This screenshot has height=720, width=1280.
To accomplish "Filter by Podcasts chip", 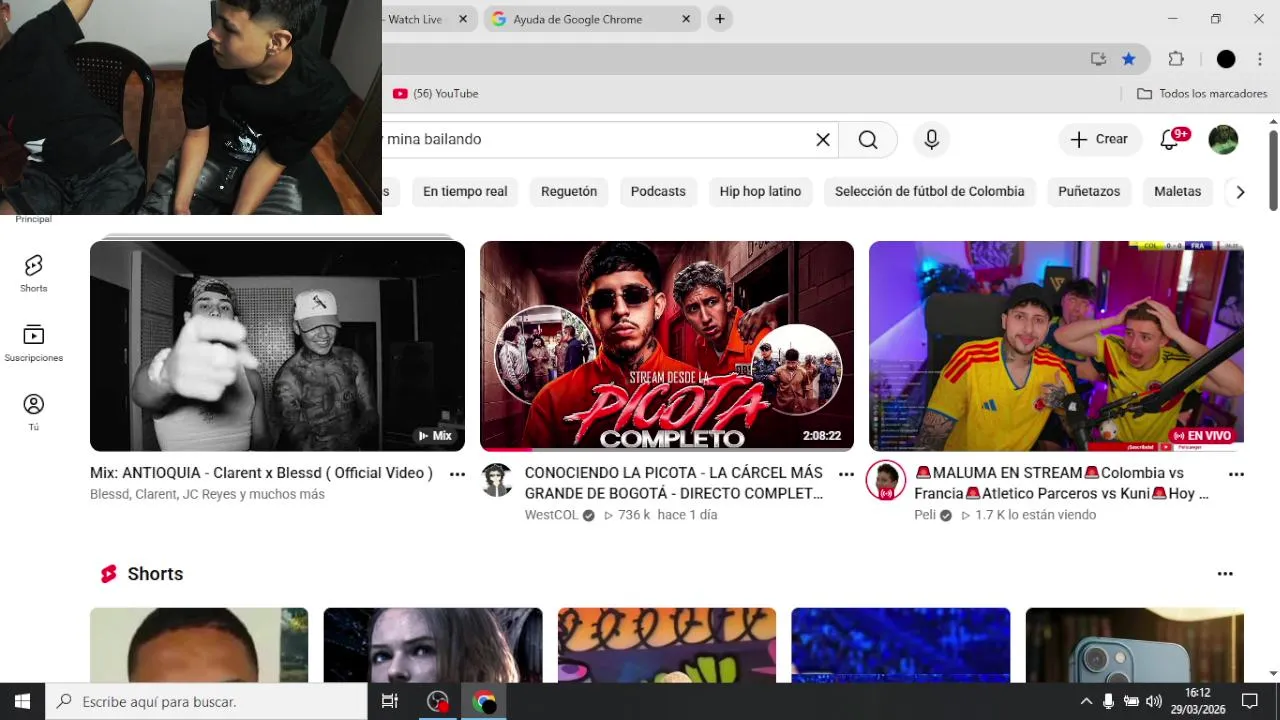I will pos(658,191).
